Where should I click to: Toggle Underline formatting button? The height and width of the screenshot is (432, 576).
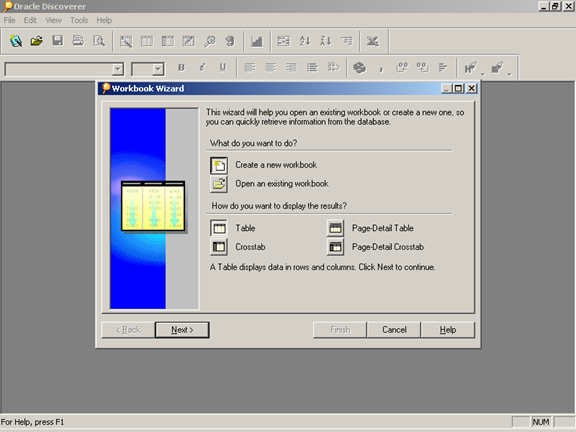(x=223, y=68)
